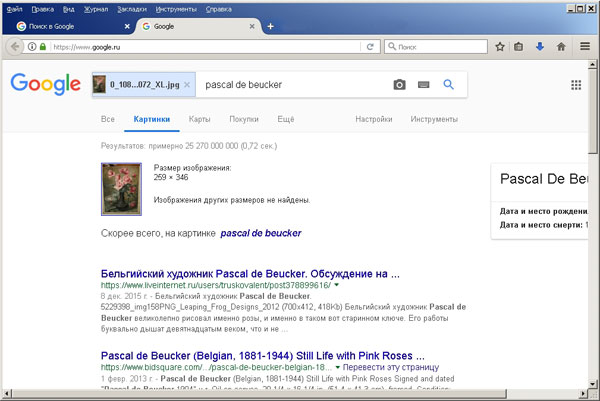
Task: Close the "Поиск в Google" tab
Action: (x=127, y=26)
